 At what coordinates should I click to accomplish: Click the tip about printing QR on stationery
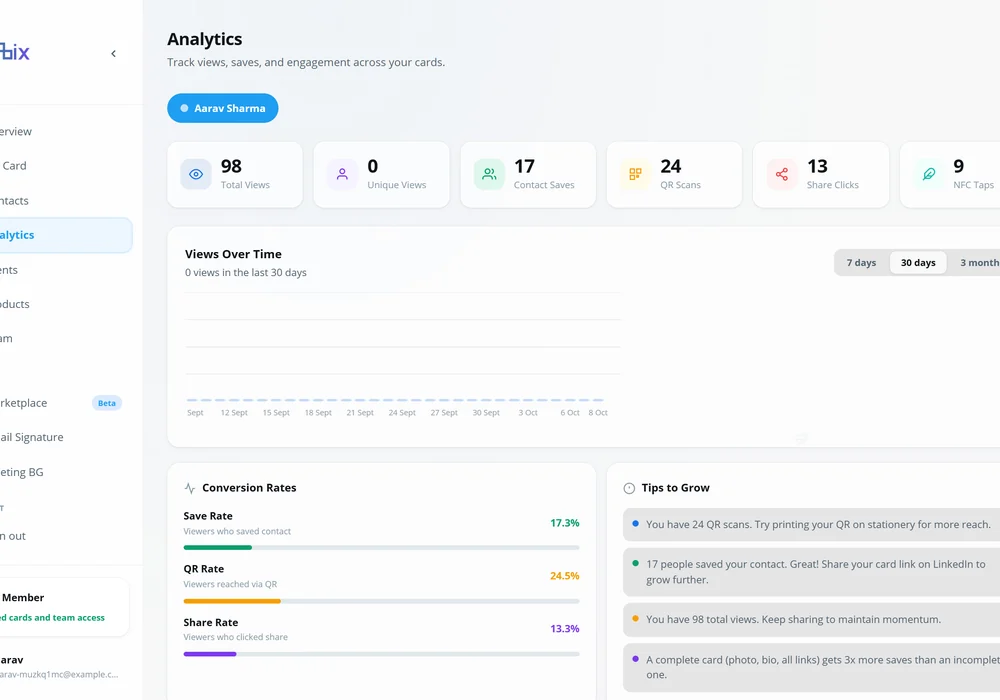tap(811, 525)
